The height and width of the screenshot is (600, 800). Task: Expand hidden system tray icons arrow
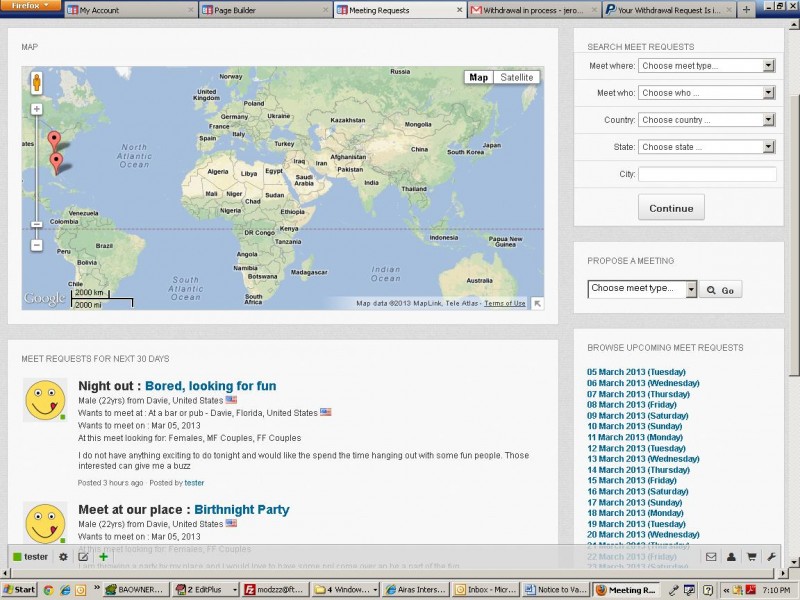726,590
